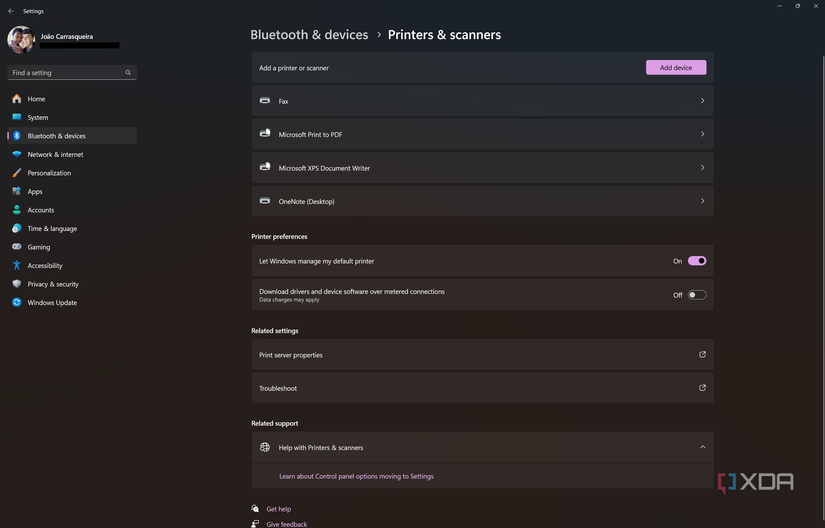Screen dimensions: 825x528
Task: Go to System in sidebar
Action: pyautogui.click(x=38, y=117)
